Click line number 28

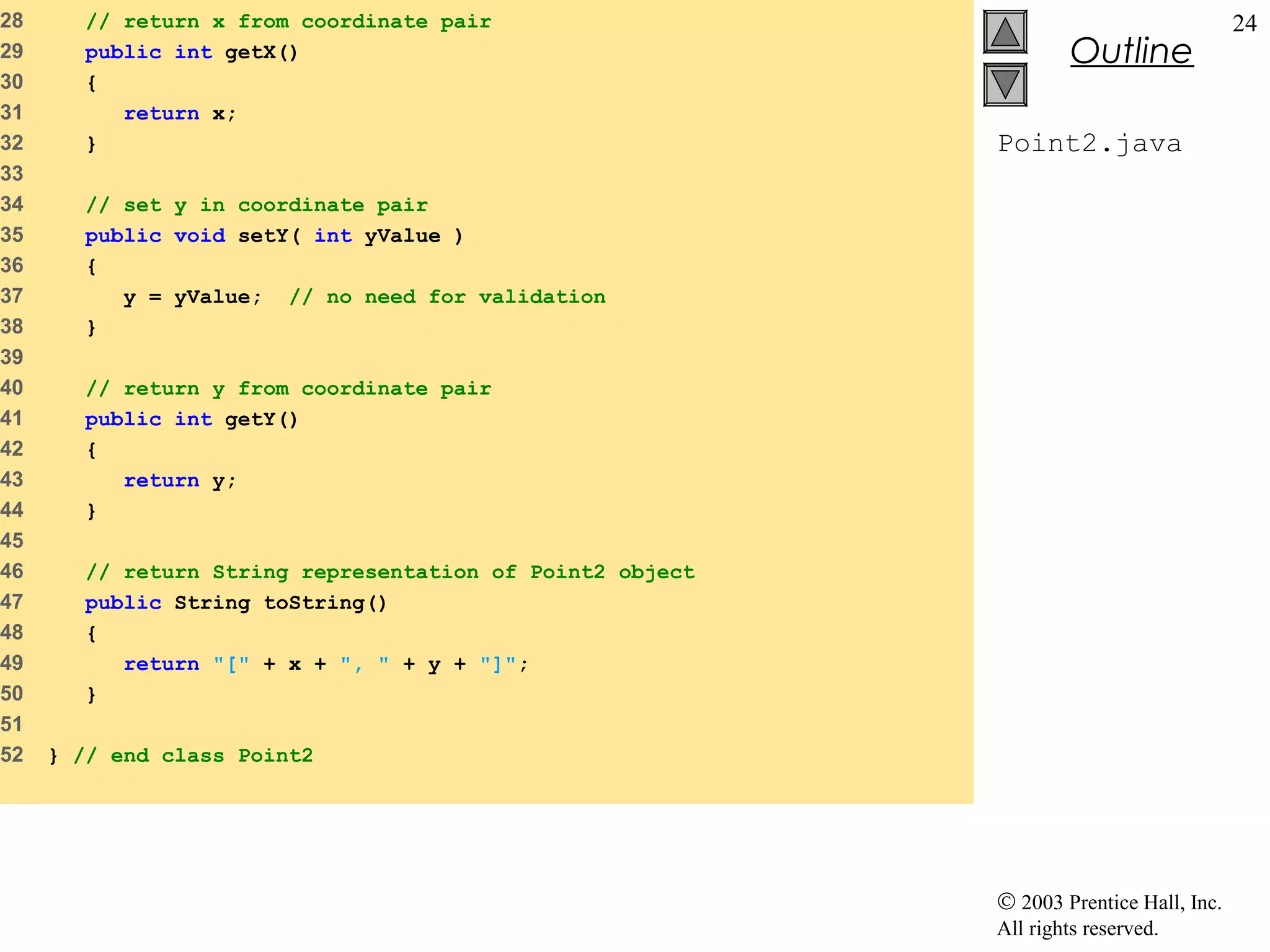tap(12, 21)
